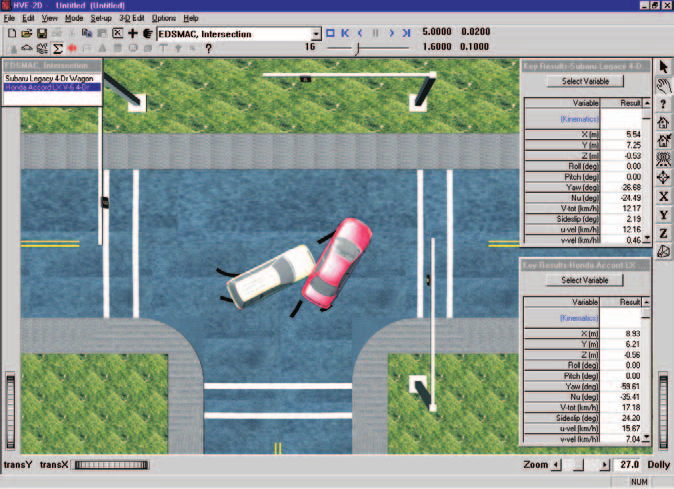
Task: Select Honda Accord LX V-6 4-Dr in list
Action: (x=52, y=87)
